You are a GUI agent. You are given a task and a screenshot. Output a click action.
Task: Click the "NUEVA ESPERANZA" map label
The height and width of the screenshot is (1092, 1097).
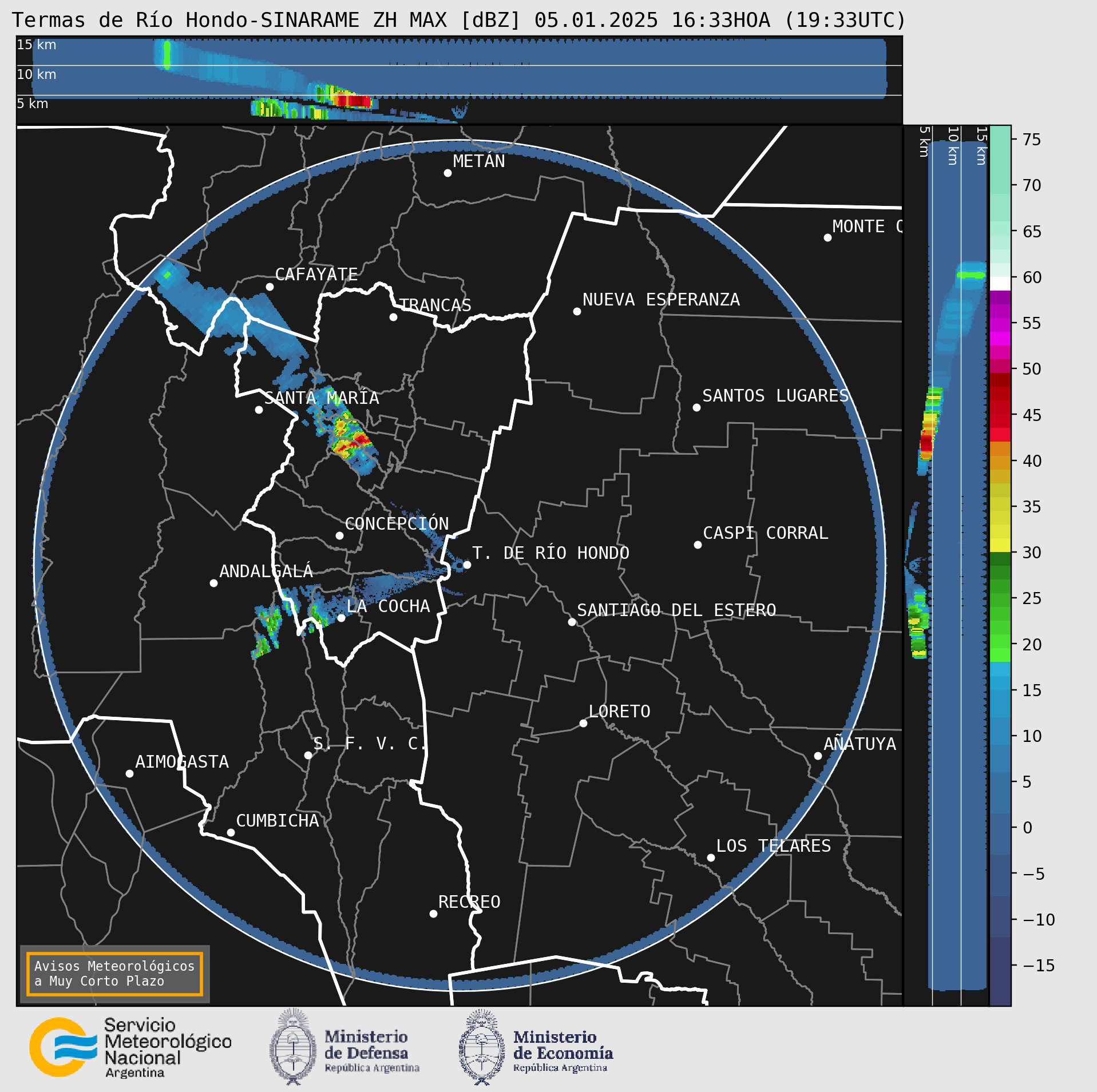[x=661, y=300]
